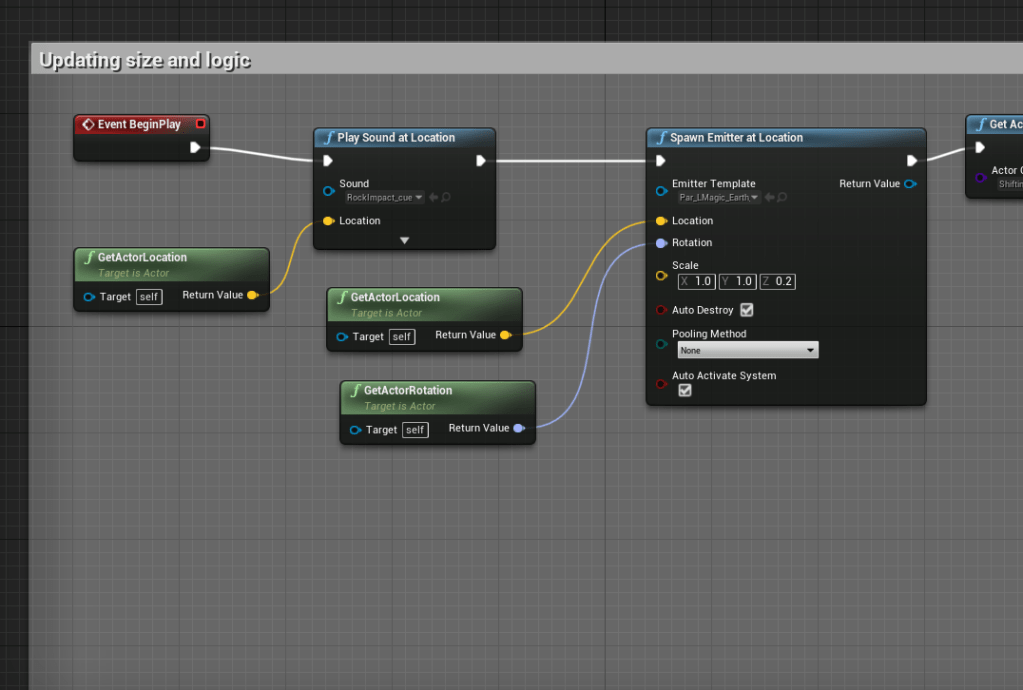1023x690 pixels.
Task: Click the Scale X value field
Action: (x=697, y=282)
